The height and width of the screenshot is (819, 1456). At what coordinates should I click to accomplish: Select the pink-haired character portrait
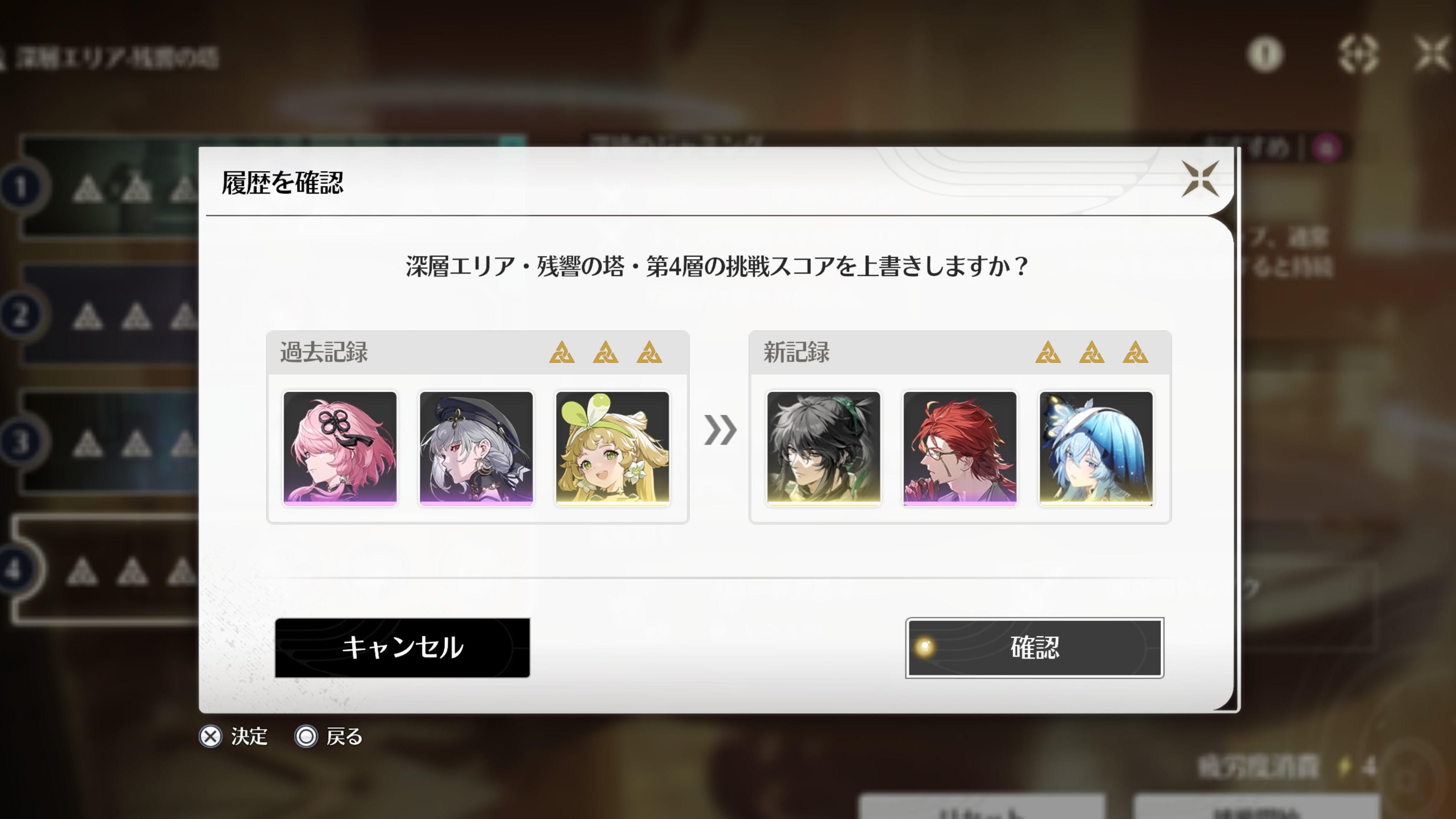pos(340,448)
